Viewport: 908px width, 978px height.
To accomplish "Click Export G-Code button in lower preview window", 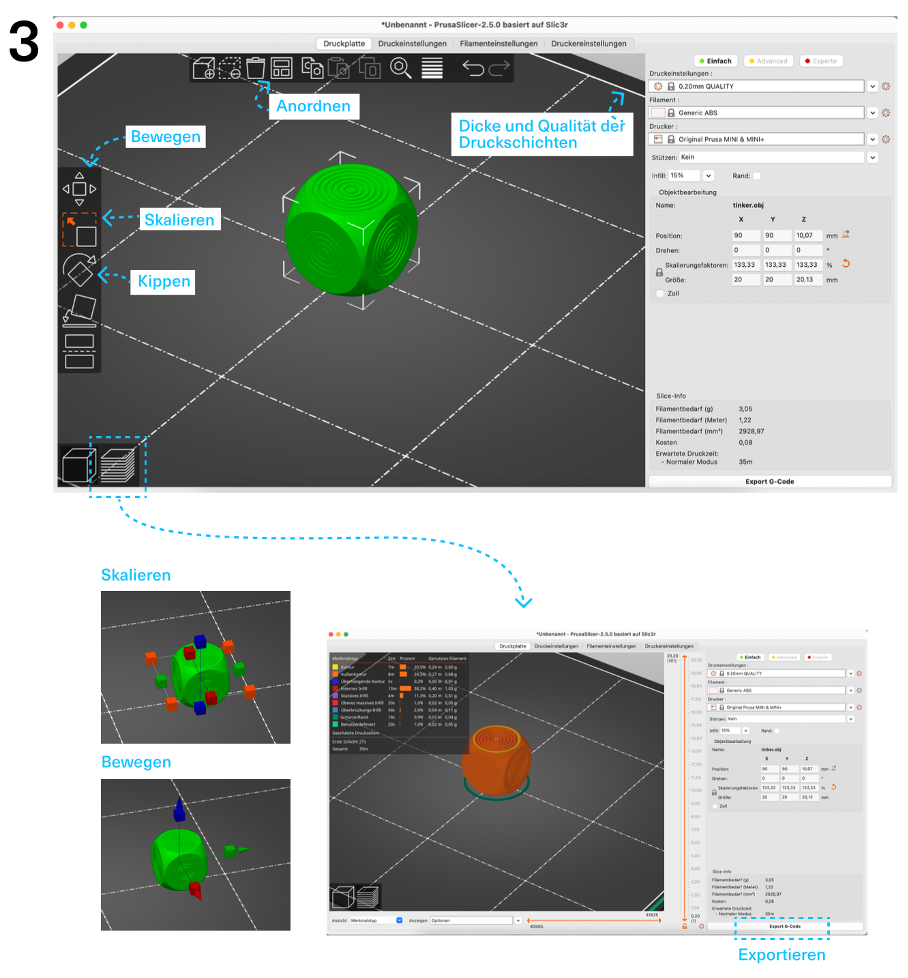I will pos(785,926).
